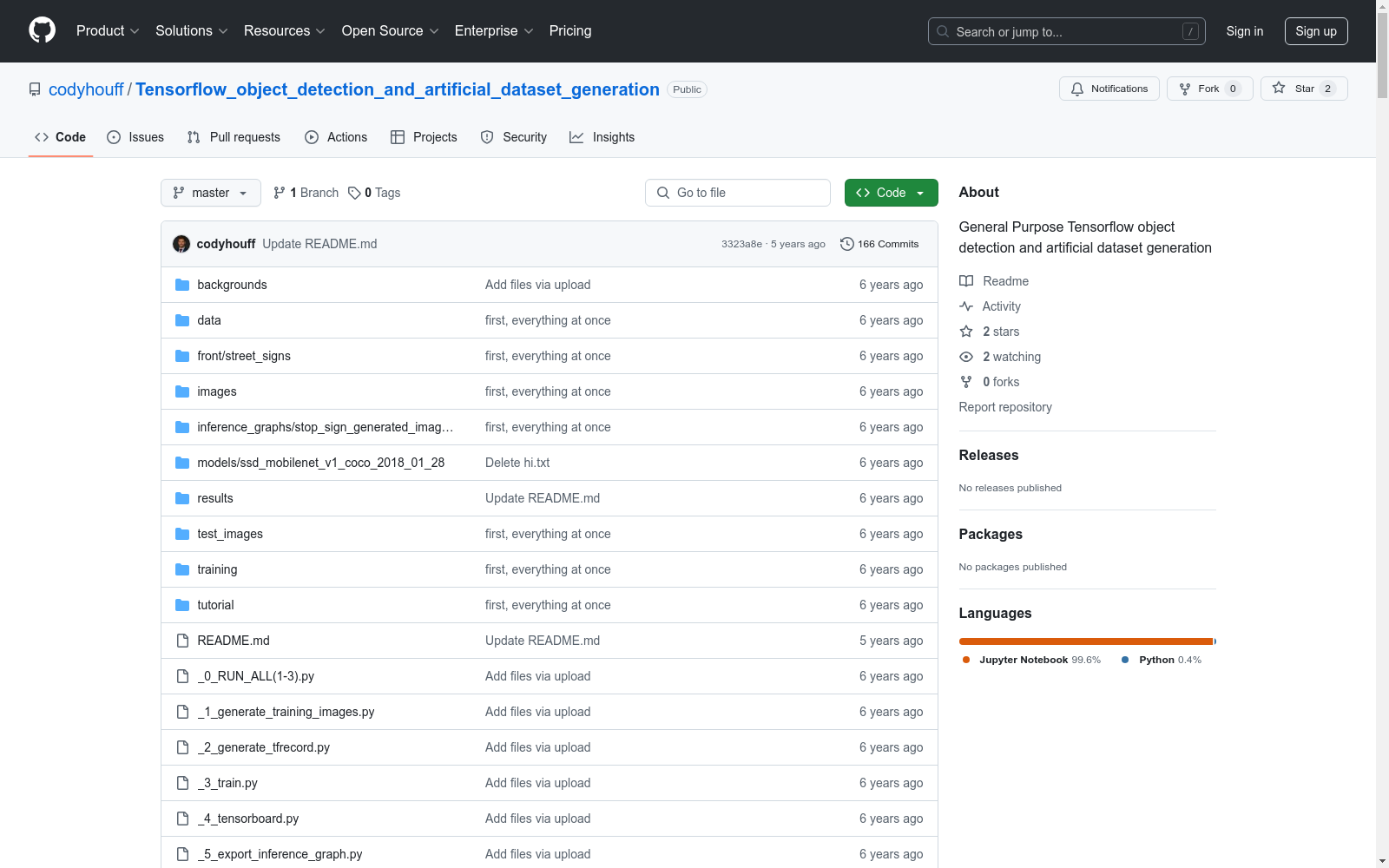1389x868 pixels.
Task: Click the backgrounds folder icon
Action: pyautogui.click(x=182, y=285)
